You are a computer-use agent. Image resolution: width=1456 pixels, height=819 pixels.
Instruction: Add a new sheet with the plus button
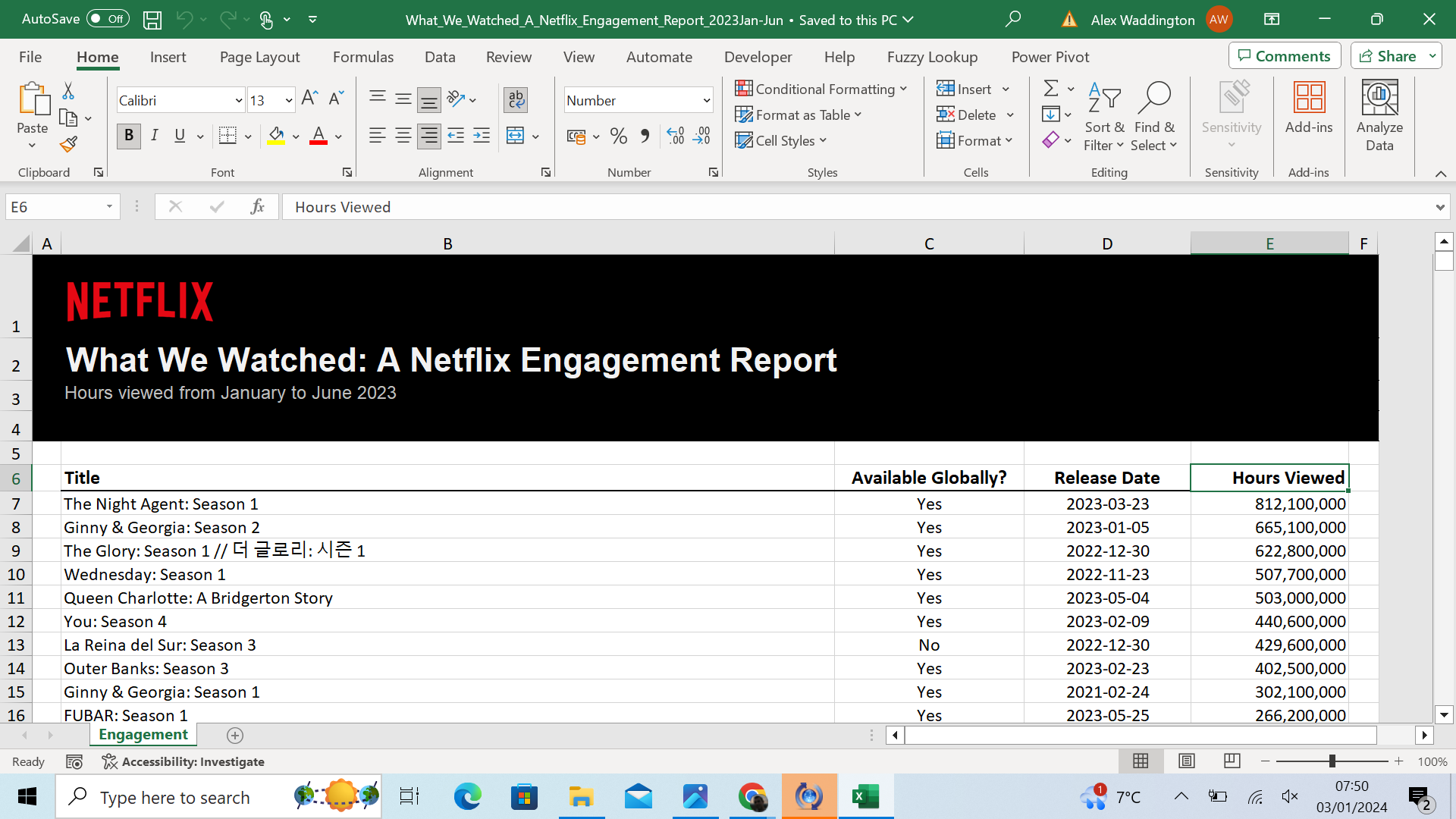[x=235, y=735]
